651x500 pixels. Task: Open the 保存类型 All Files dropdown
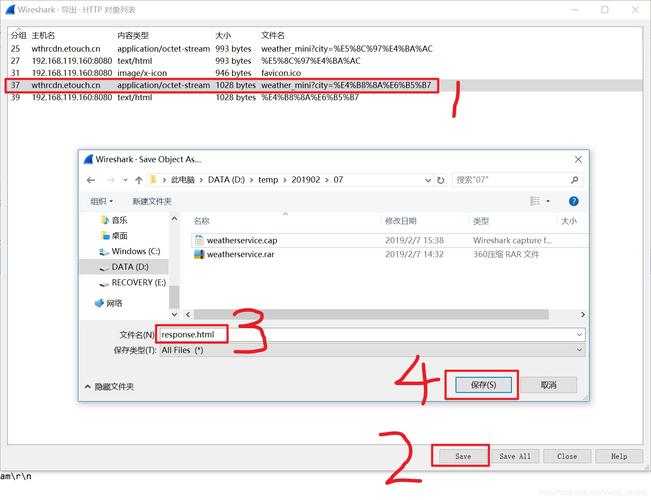click(x=372, y=350)
